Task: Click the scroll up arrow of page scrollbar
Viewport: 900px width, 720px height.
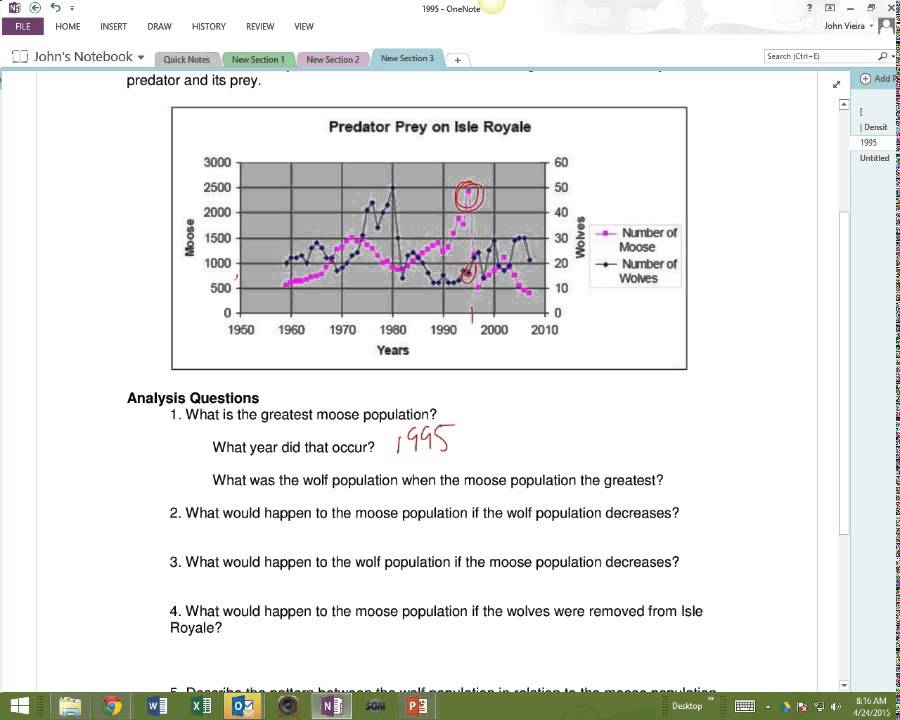Action: click(x=844, y=104)
